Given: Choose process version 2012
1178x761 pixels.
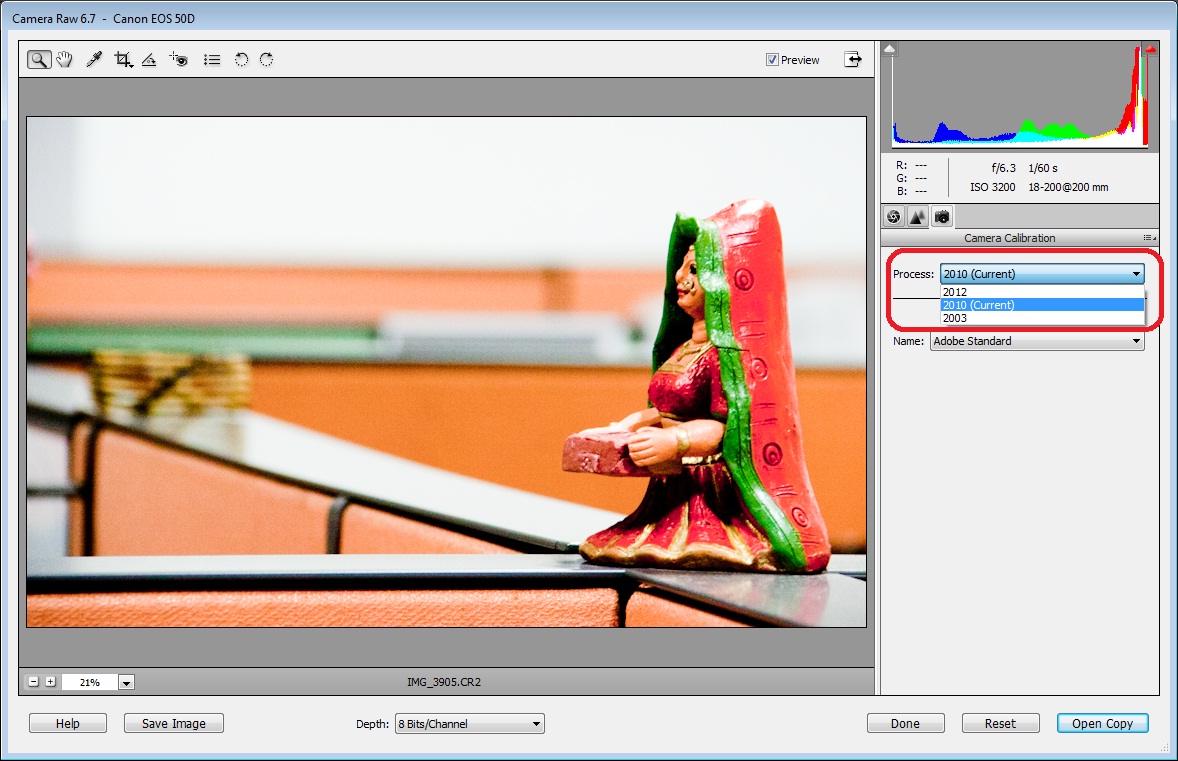Looking at the screenshot, I should pos(1042,291).
